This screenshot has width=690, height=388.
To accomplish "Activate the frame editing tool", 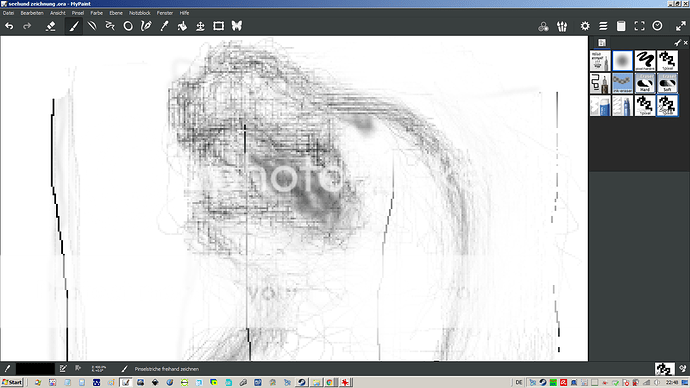I will (x=218, y=26).
